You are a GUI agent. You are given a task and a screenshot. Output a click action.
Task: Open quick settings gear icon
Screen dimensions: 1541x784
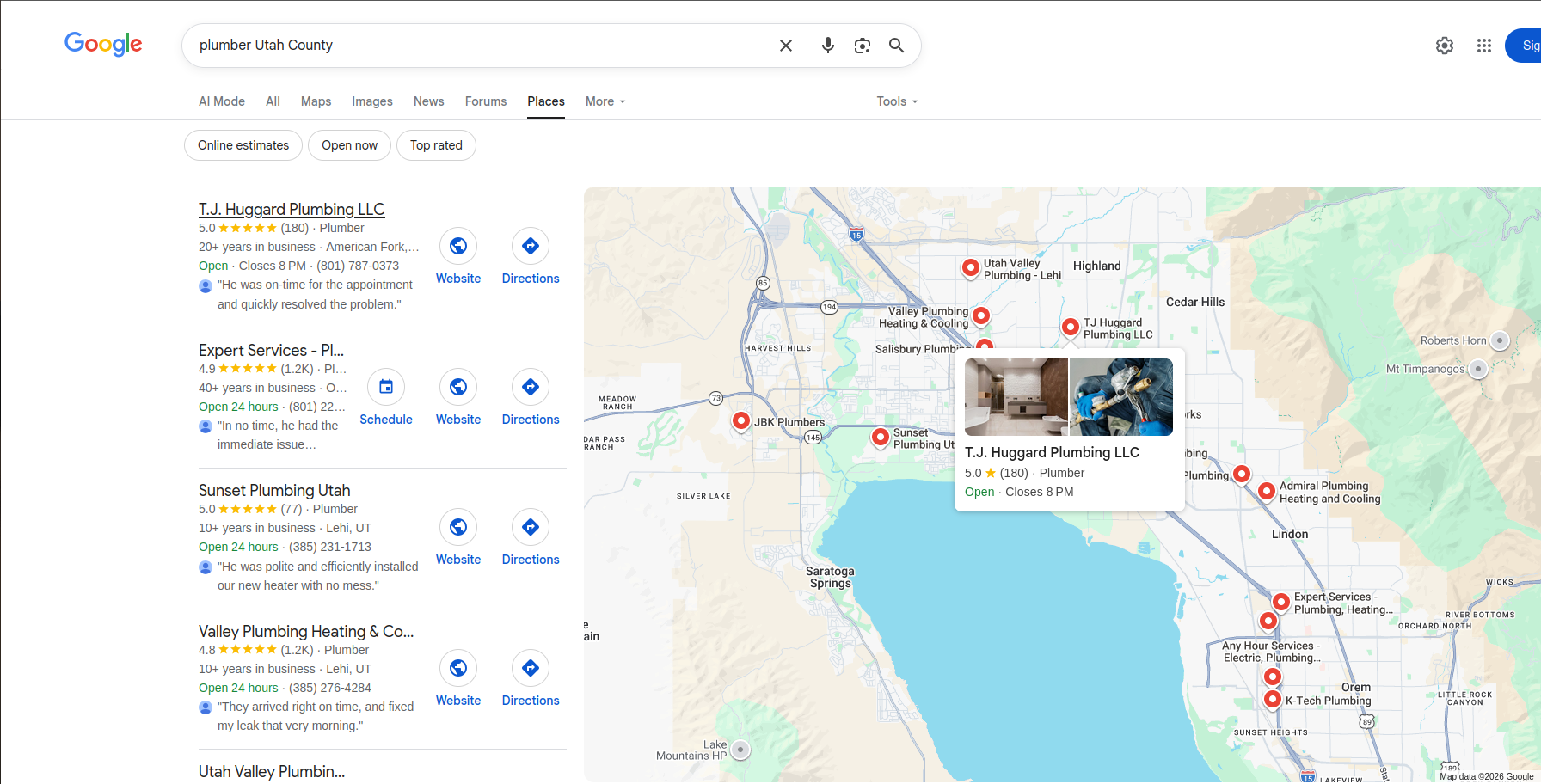coord(1444,46)
